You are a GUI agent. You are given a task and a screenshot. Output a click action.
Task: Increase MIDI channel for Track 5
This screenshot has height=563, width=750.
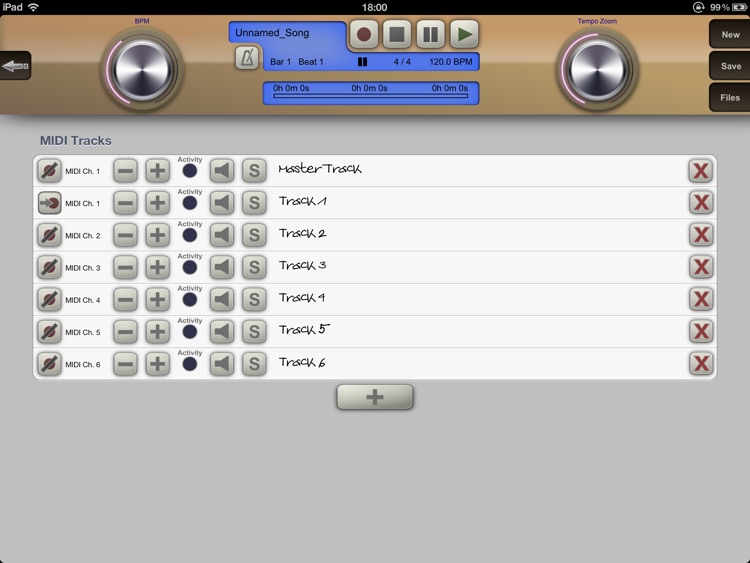tap(157, 331)
